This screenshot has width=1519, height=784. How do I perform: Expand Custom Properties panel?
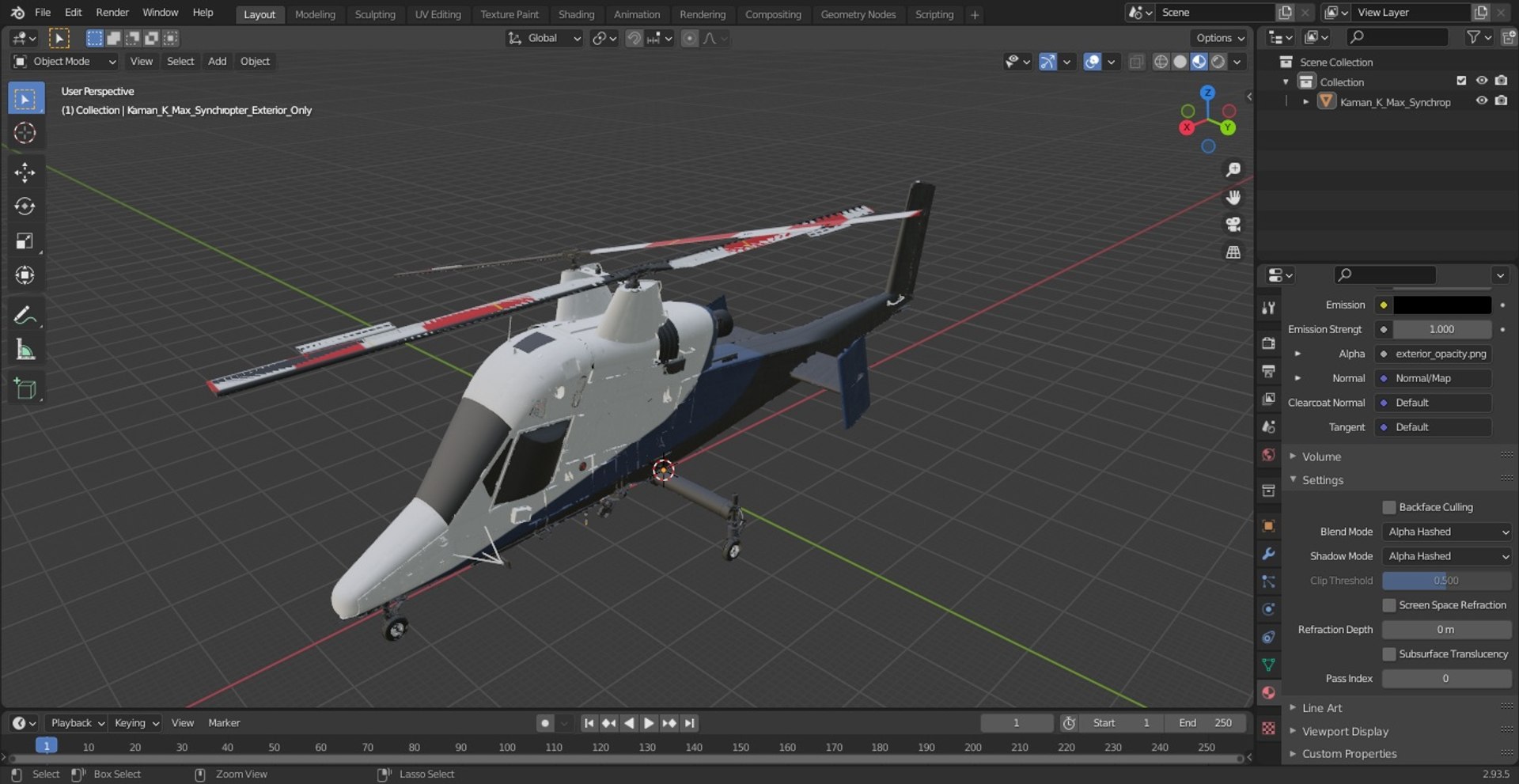[x=1348, y=754]
